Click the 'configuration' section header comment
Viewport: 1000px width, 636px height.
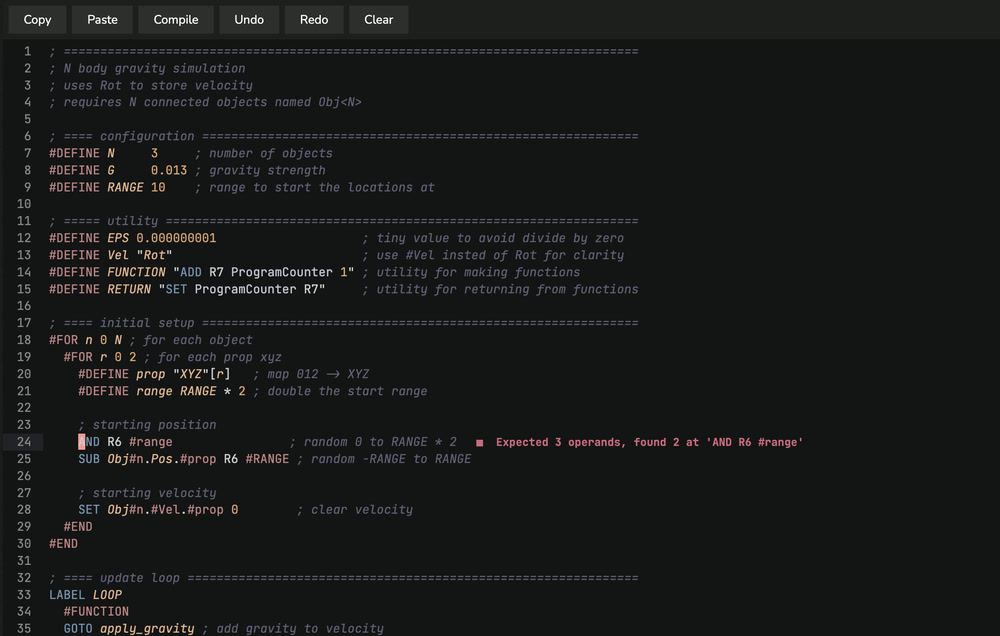coord(344,136)
